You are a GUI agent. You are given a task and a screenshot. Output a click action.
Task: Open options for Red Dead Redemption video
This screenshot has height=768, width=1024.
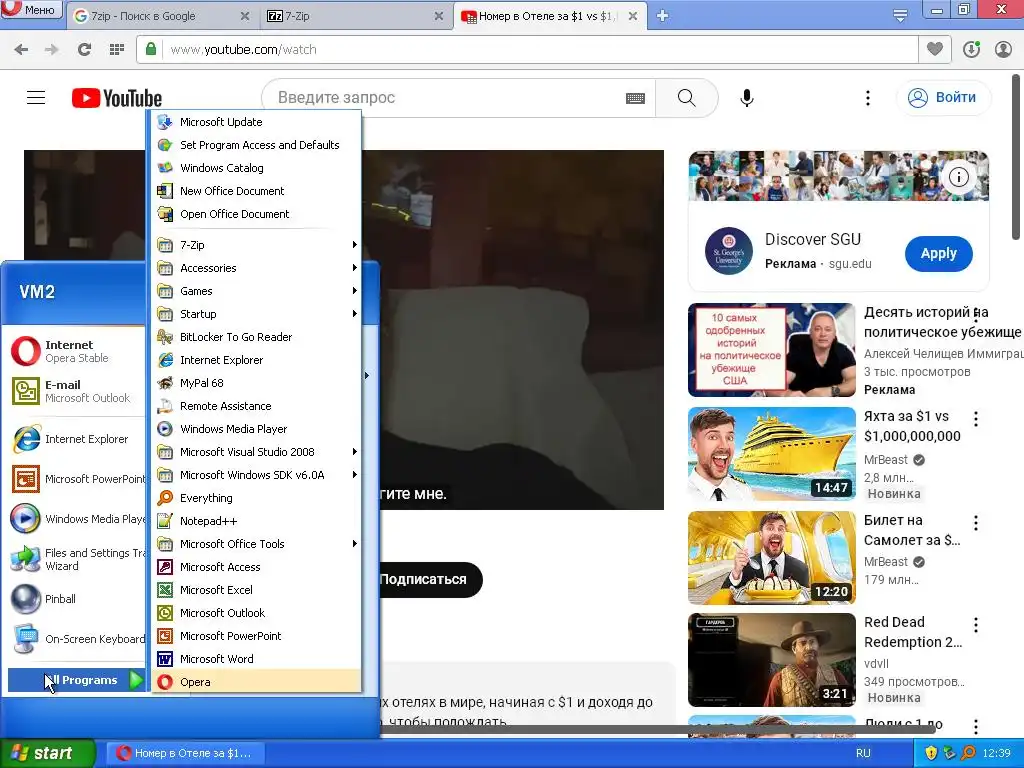[976, 625]
